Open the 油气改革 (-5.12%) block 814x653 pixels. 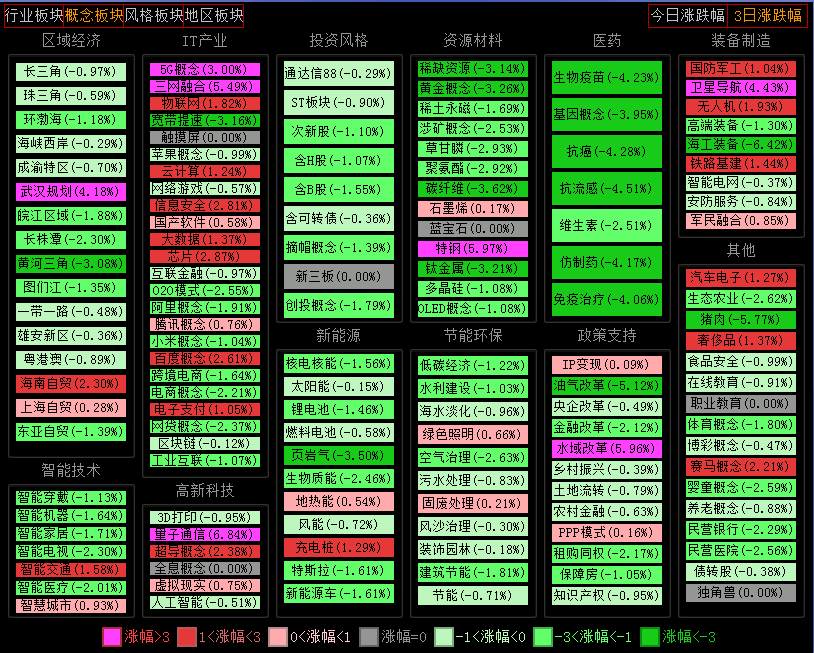(x=607, y=386)
